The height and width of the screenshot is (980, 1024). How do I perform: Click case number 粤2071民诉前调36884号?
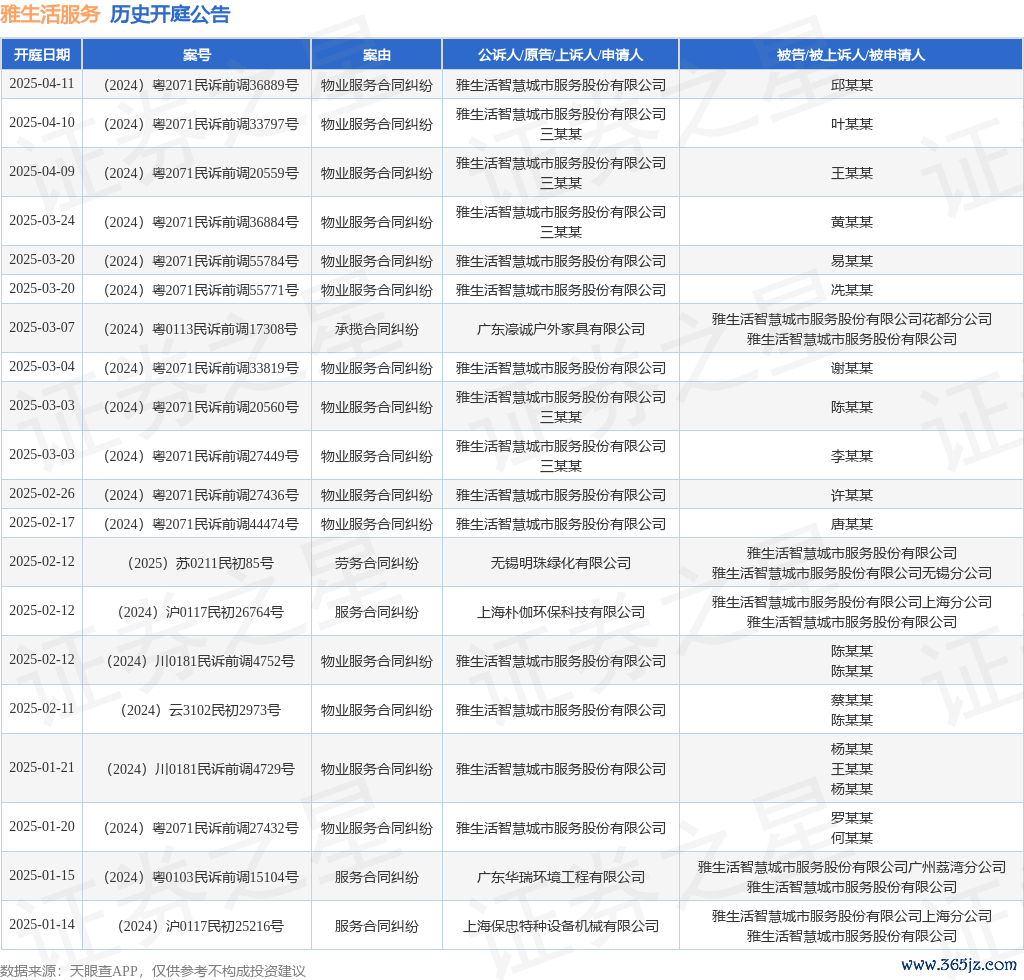pos(200,222)
